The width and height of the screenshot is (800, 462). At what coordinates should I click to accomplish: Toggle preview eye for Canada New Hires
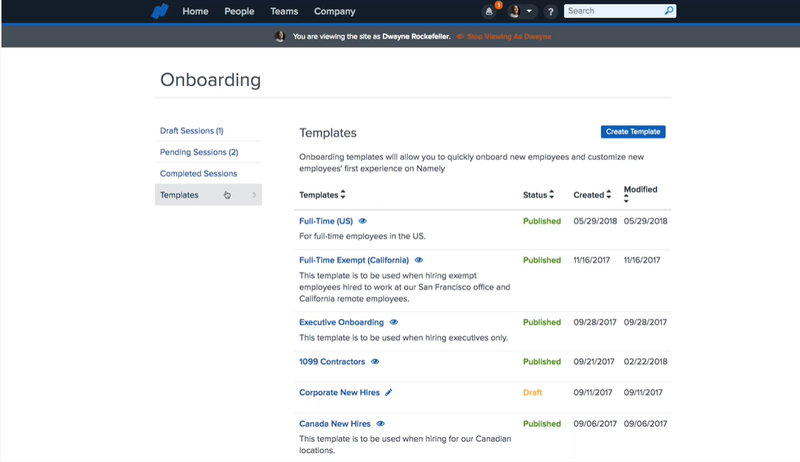[x=381, y=424]
